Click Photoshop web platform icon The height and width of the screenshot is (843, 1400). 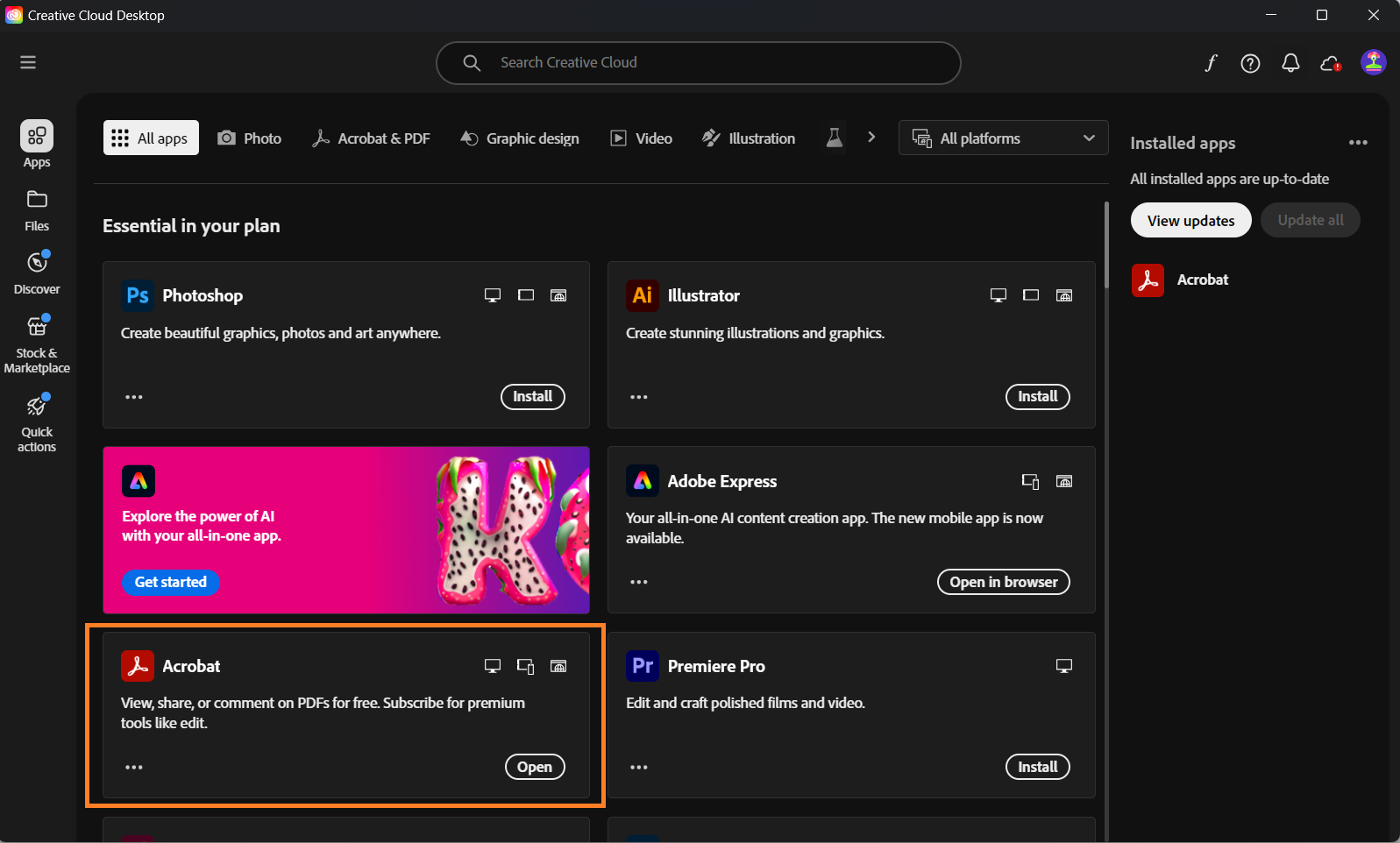click(558, 295)
